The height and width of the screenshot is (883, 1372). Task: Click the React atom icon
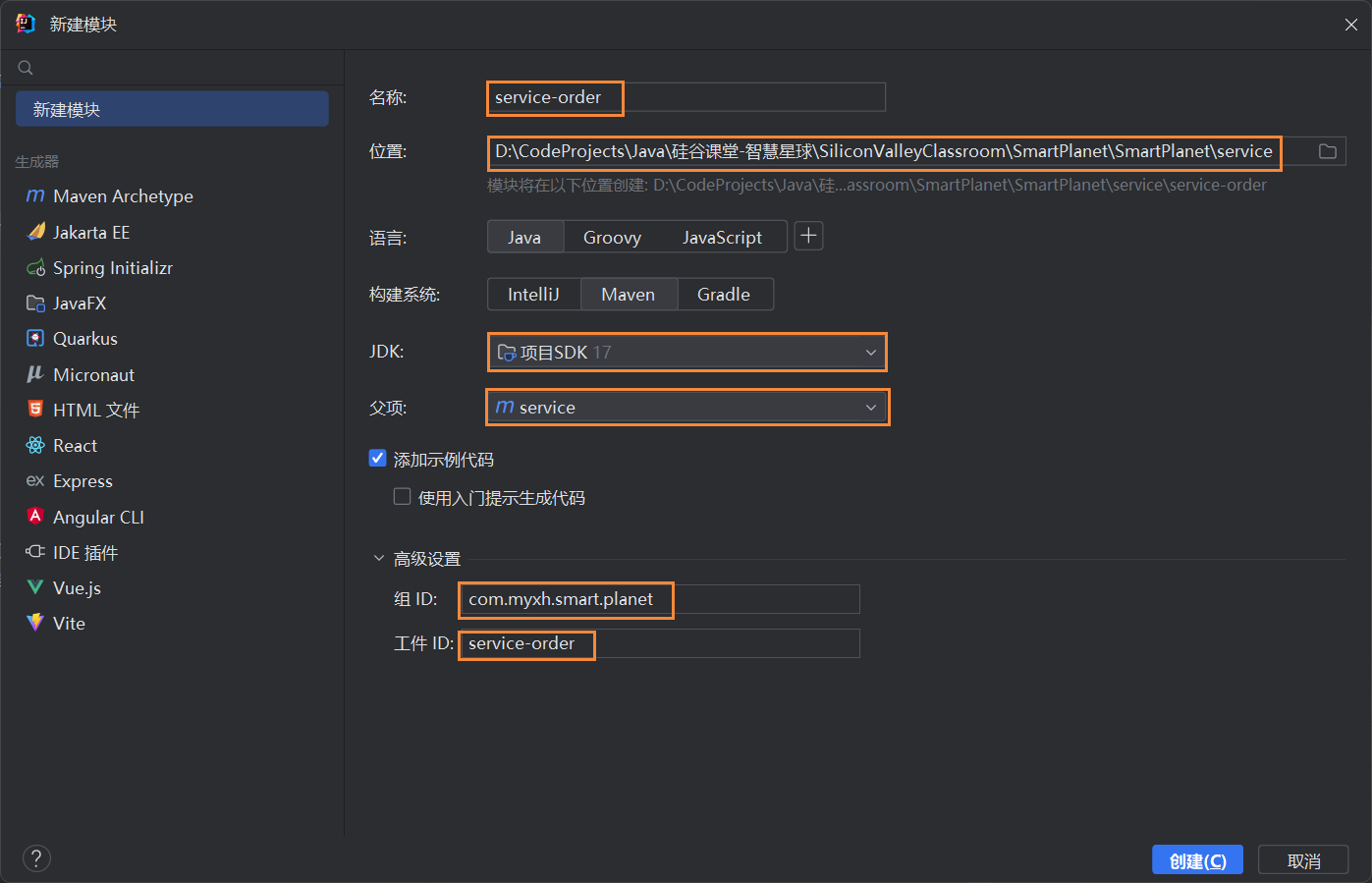pos(35,445)
